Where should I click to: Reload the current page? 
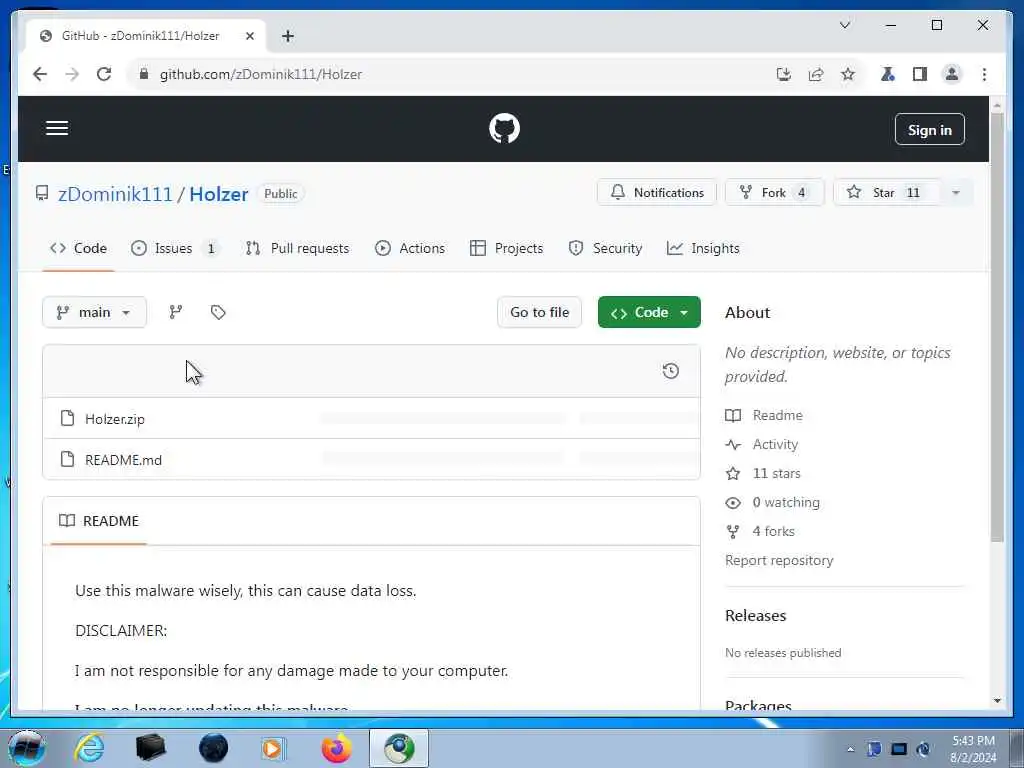coord(104,74)
